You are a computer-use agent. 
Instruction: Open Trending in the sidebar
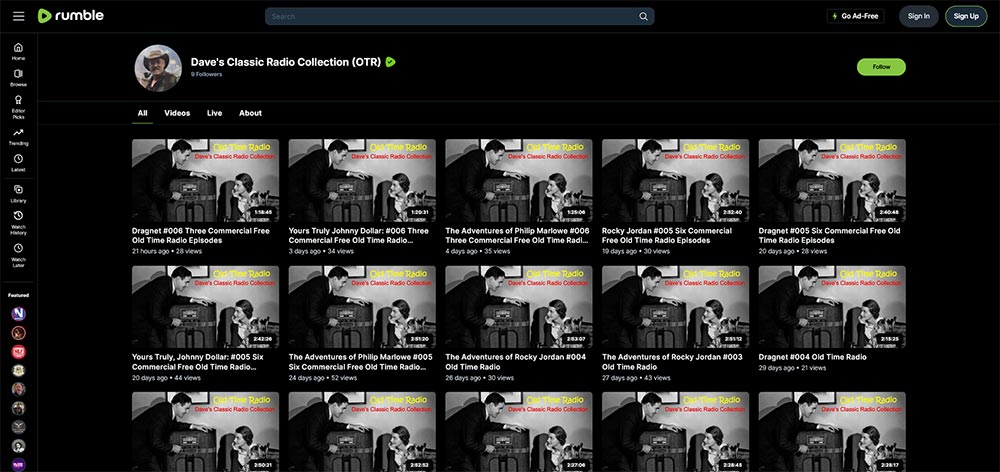tap(18, 136)
